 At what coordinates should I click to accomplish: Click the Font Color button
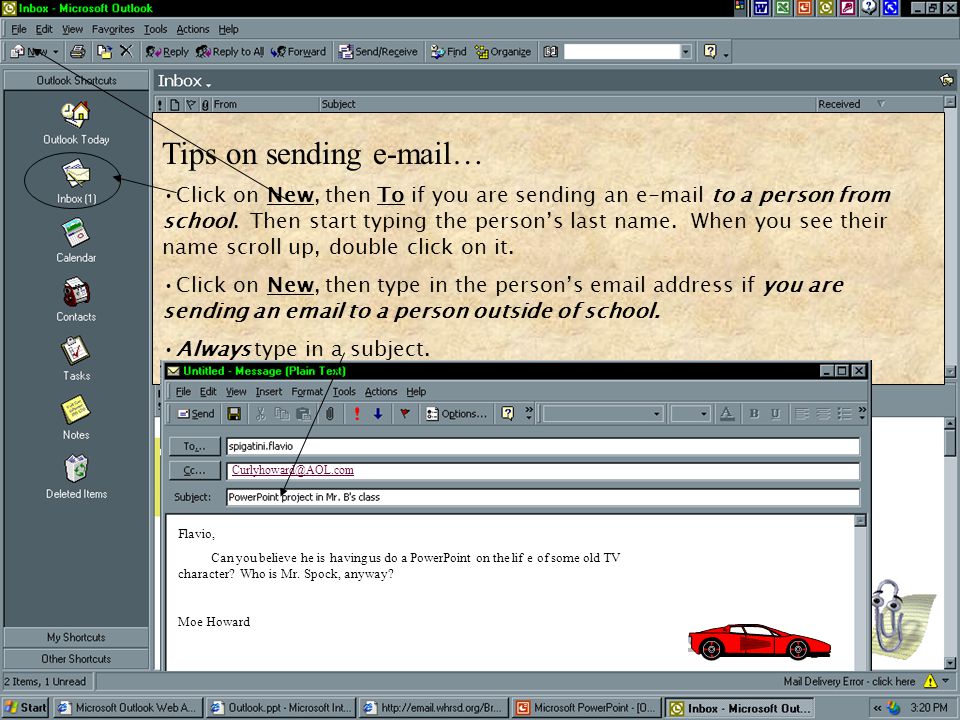coord(727,414)
